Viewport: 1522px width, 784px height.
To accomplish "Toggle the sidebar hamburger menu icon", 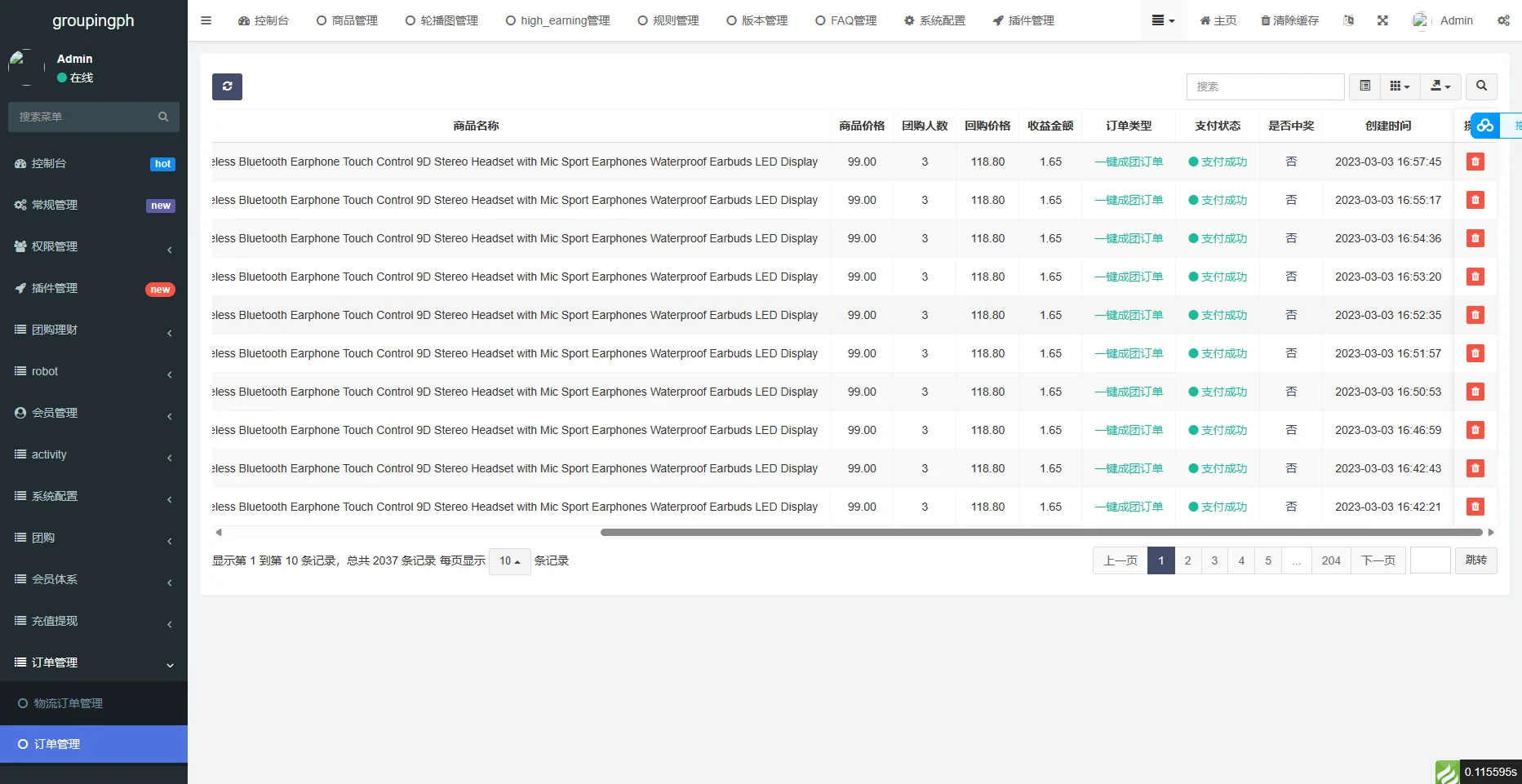I will pos(206,20).
